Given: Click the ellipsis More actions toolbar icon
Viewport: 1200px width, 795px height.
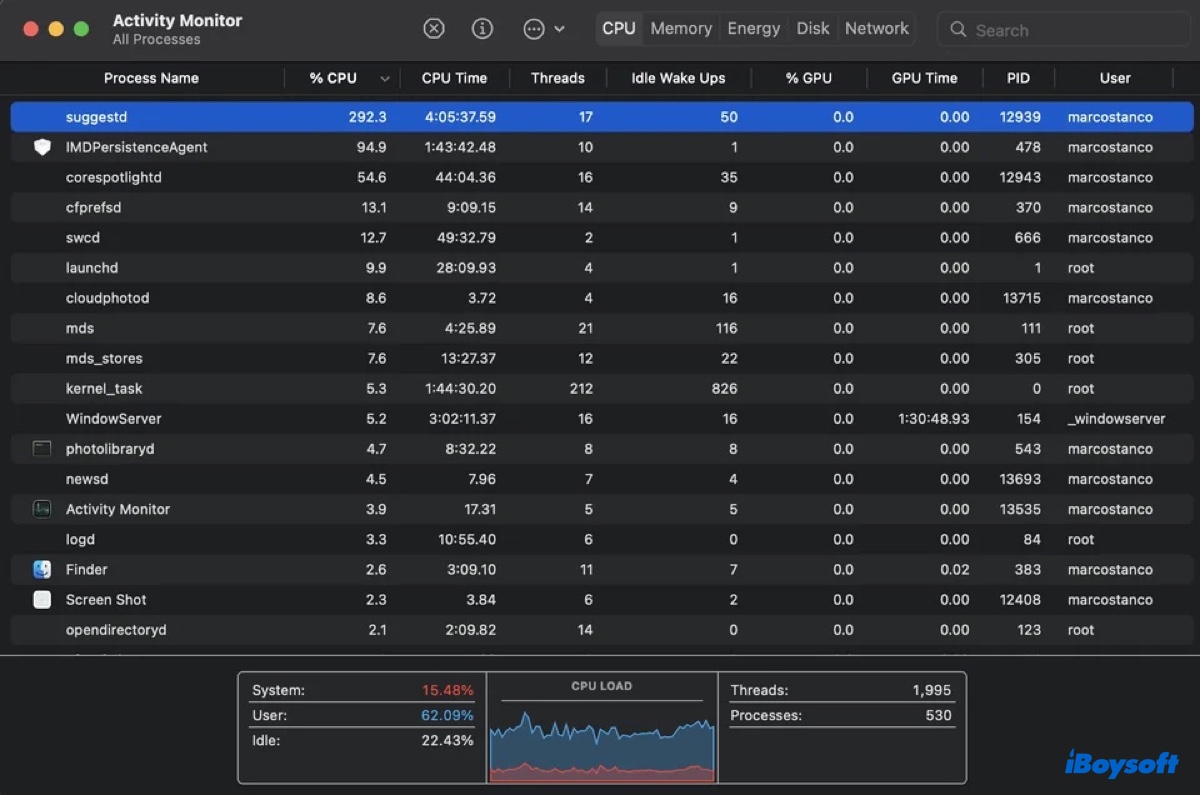Looking at the screenshot, I should pyautogui.click(x=534, y=29).
